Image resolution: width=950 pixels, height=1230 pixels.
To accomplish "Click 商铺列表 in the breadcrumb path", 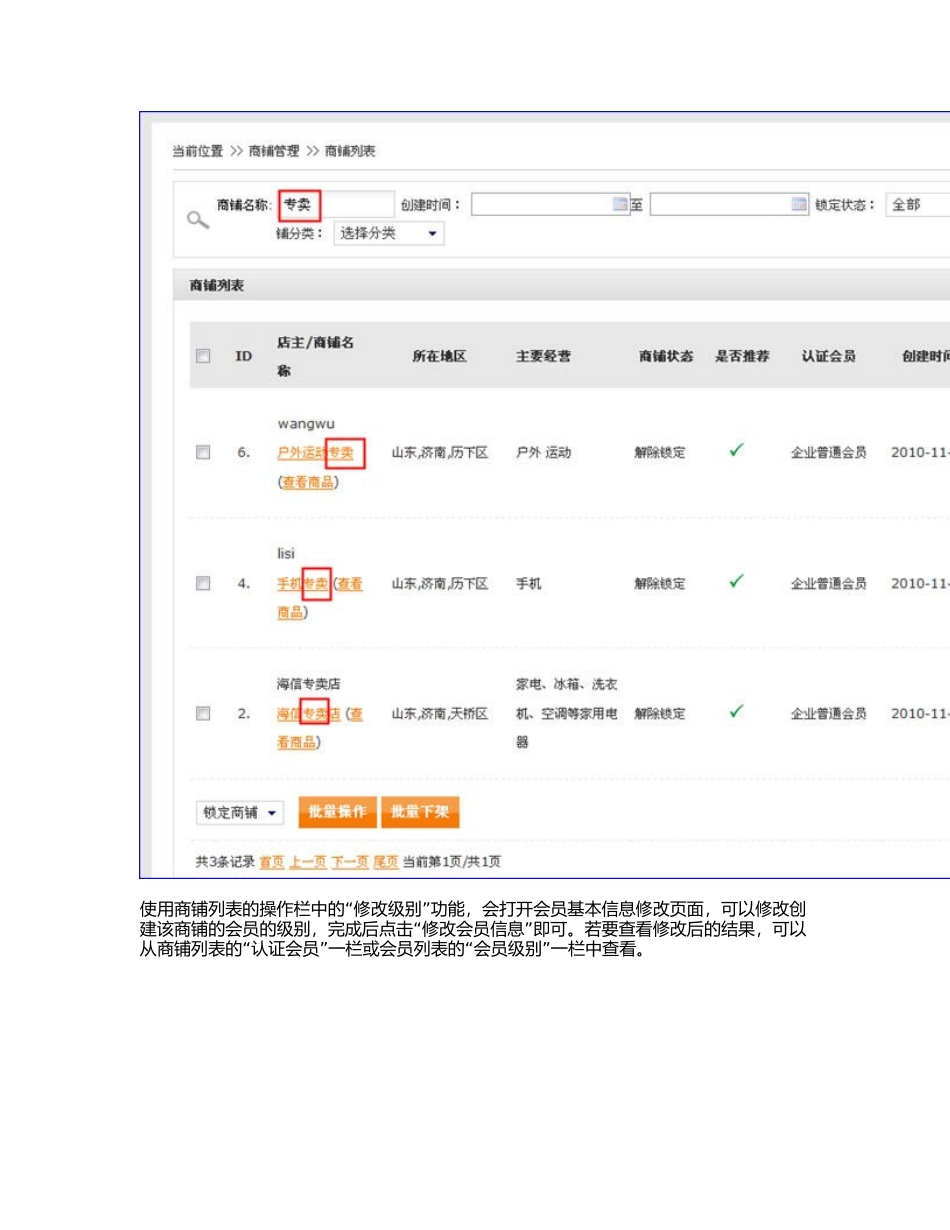I will pos(350,151).
